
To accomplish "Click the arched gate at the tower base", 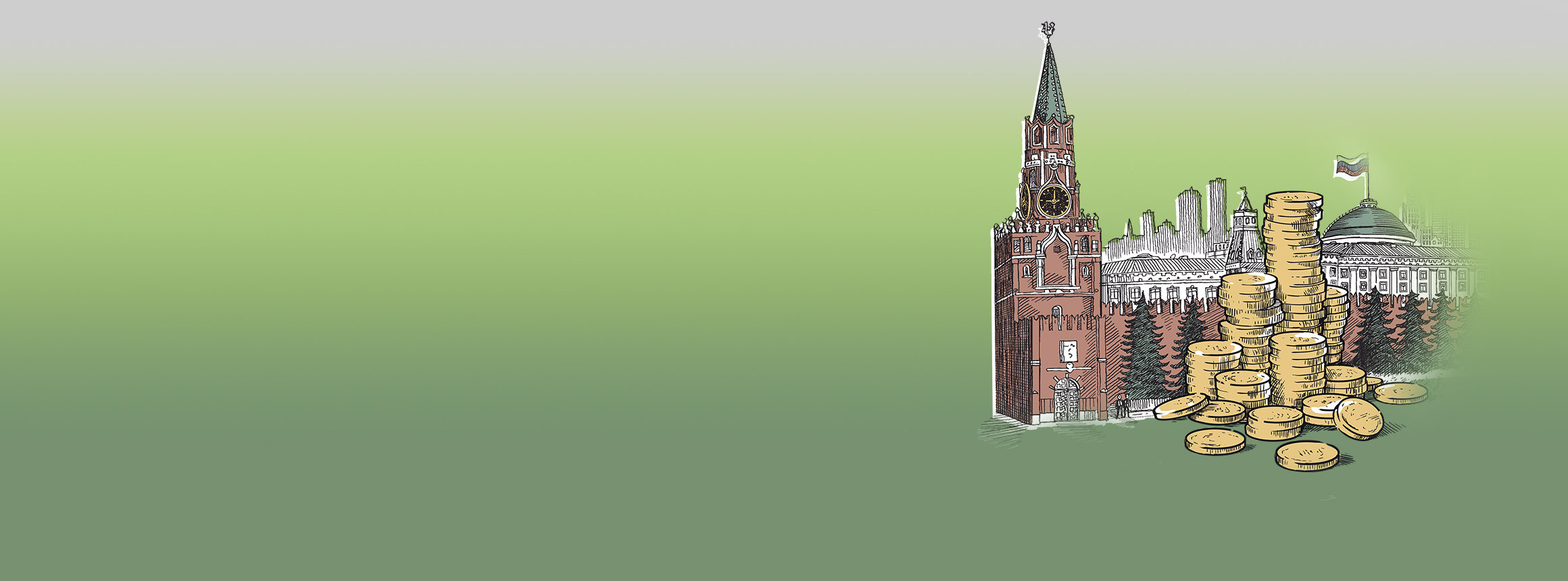I will (x=1067, y=399).
